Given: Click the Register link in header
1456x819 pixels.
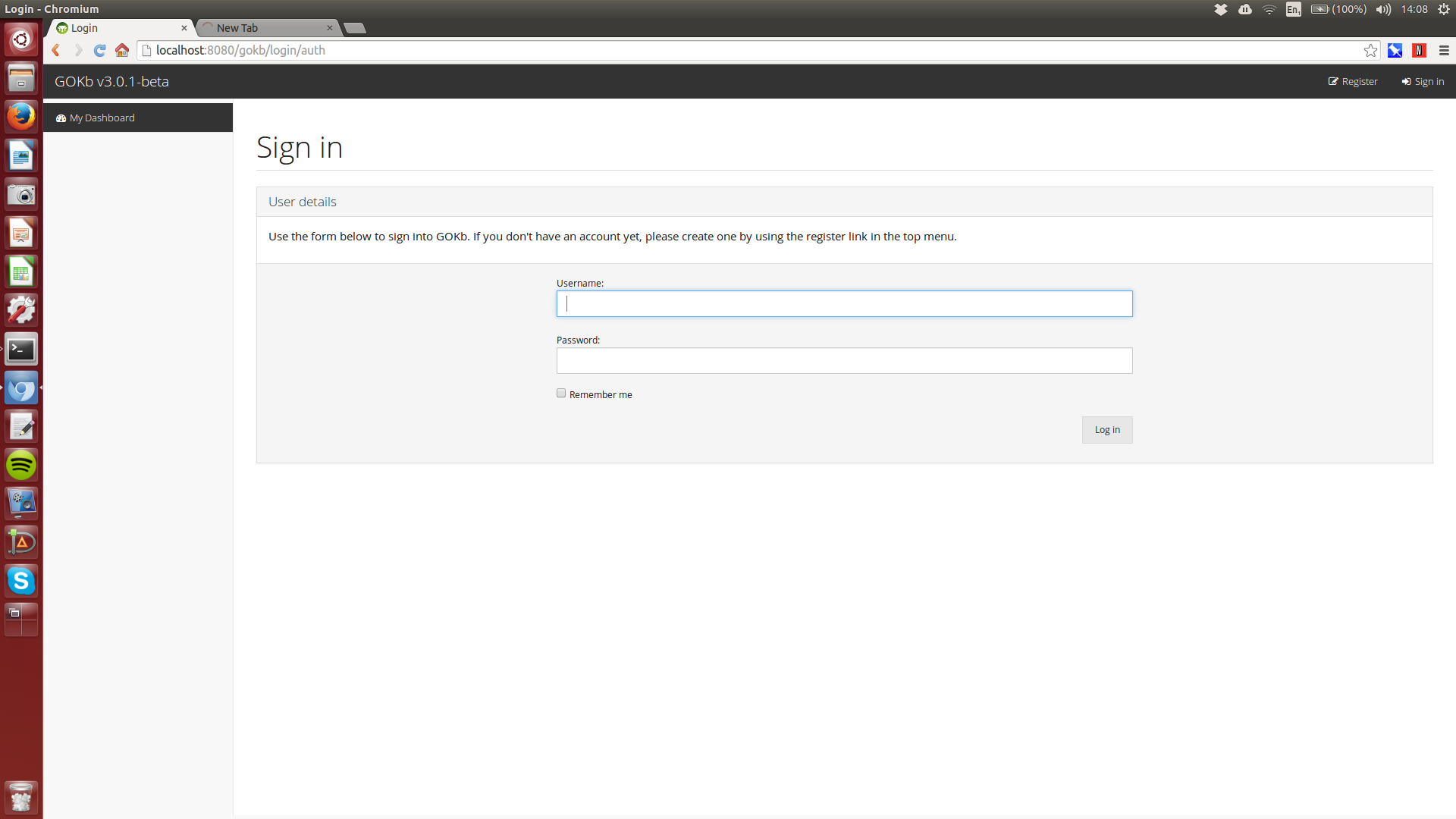Looking at the screenshot, I should (1353, 81).
